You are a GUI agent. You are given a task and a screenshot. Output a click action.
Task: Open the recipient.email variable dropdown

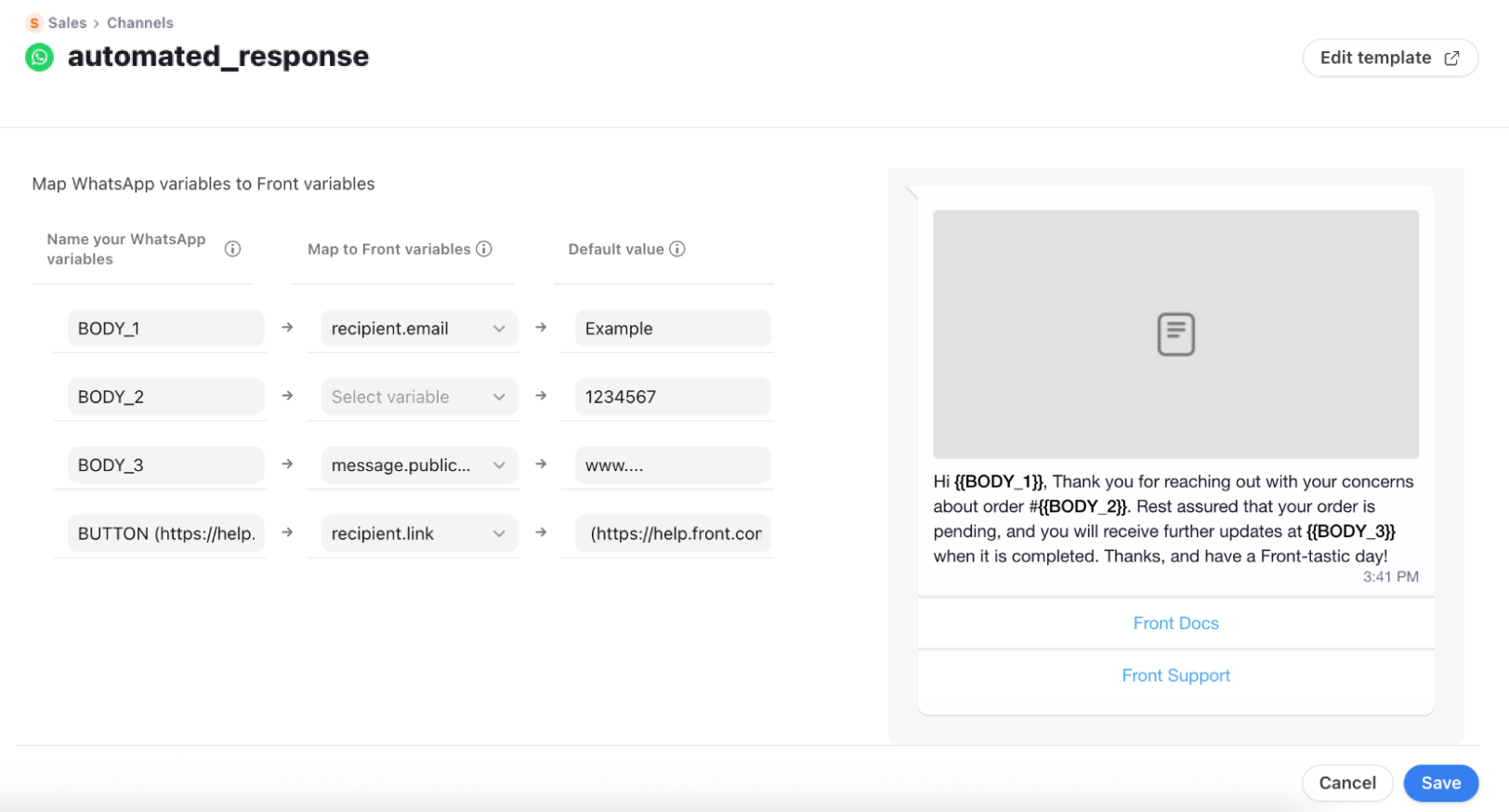coord(419,329)
